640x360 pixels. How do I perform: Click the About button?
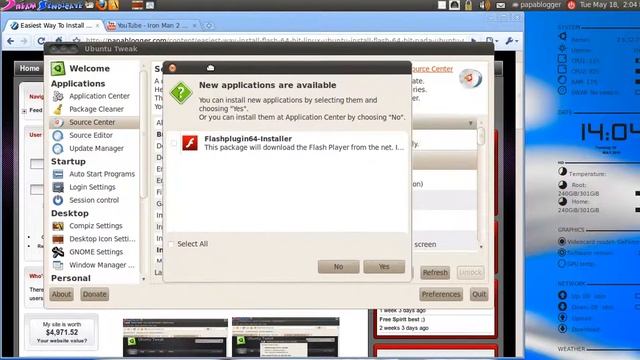coord(61,294)
